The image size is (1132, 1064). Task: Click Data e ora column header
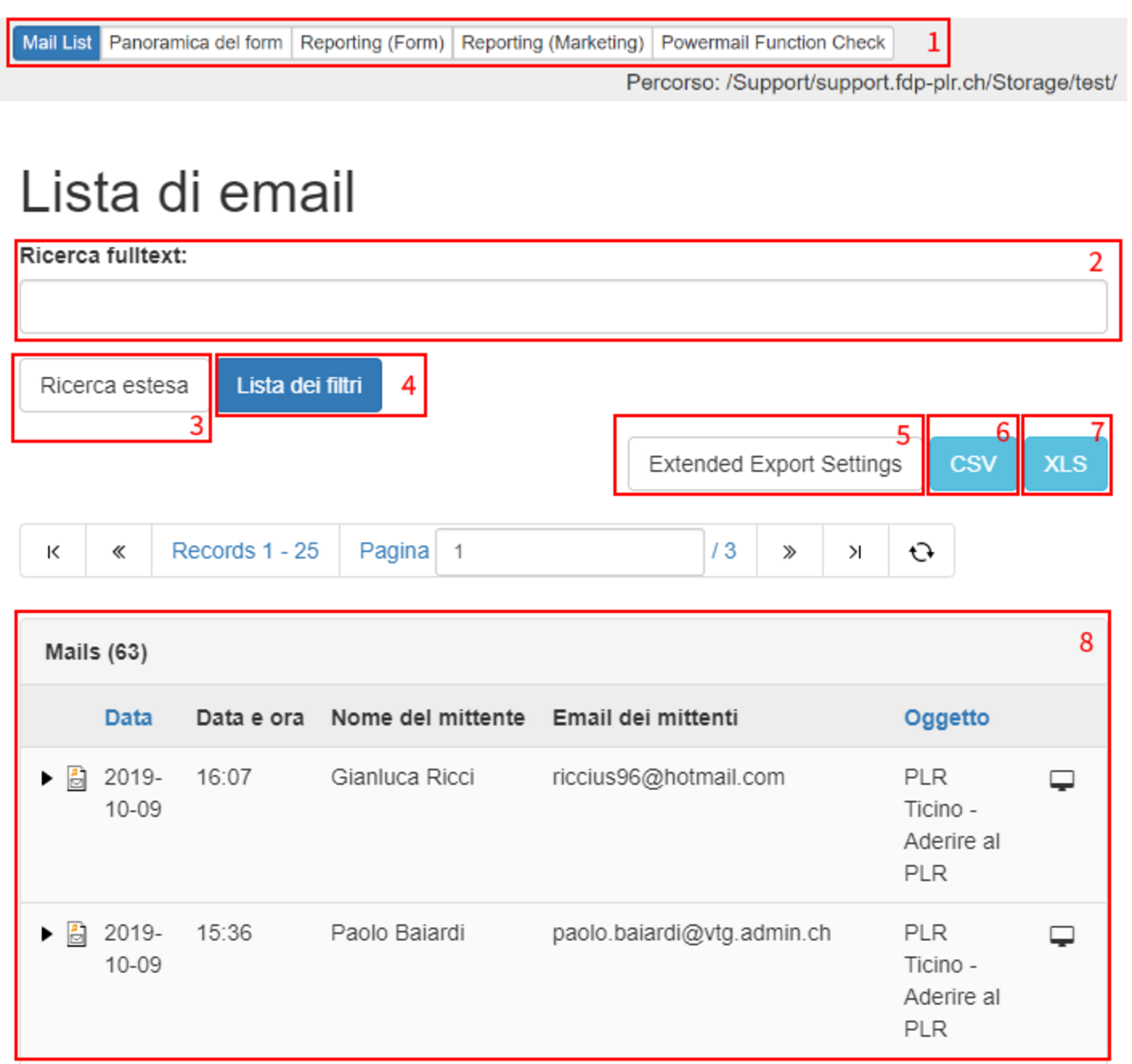pyautogui.click(x=250, y=718)
